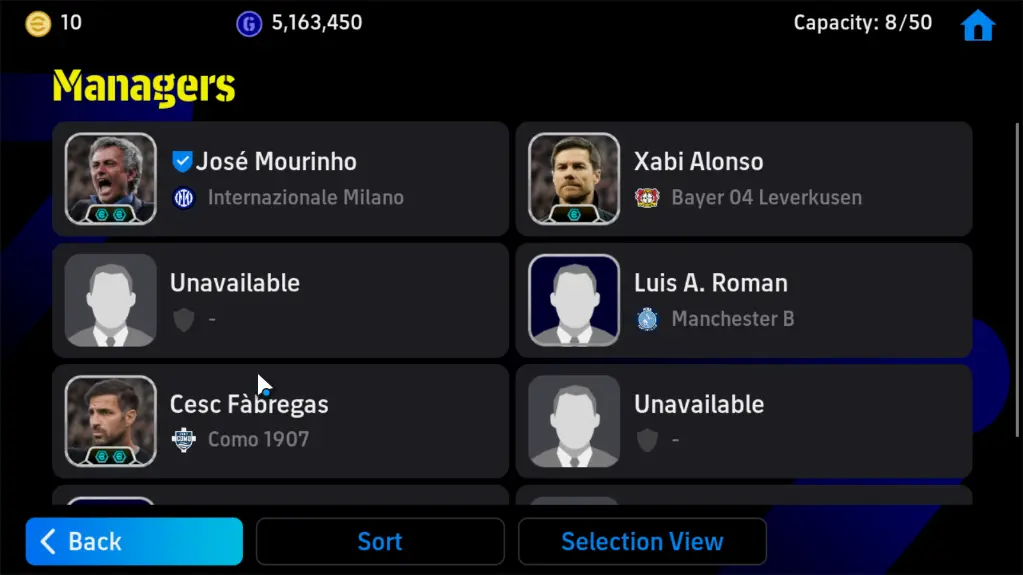Tap the back arrow chevron icon
1023x575 pixels.
pos(48,541)
